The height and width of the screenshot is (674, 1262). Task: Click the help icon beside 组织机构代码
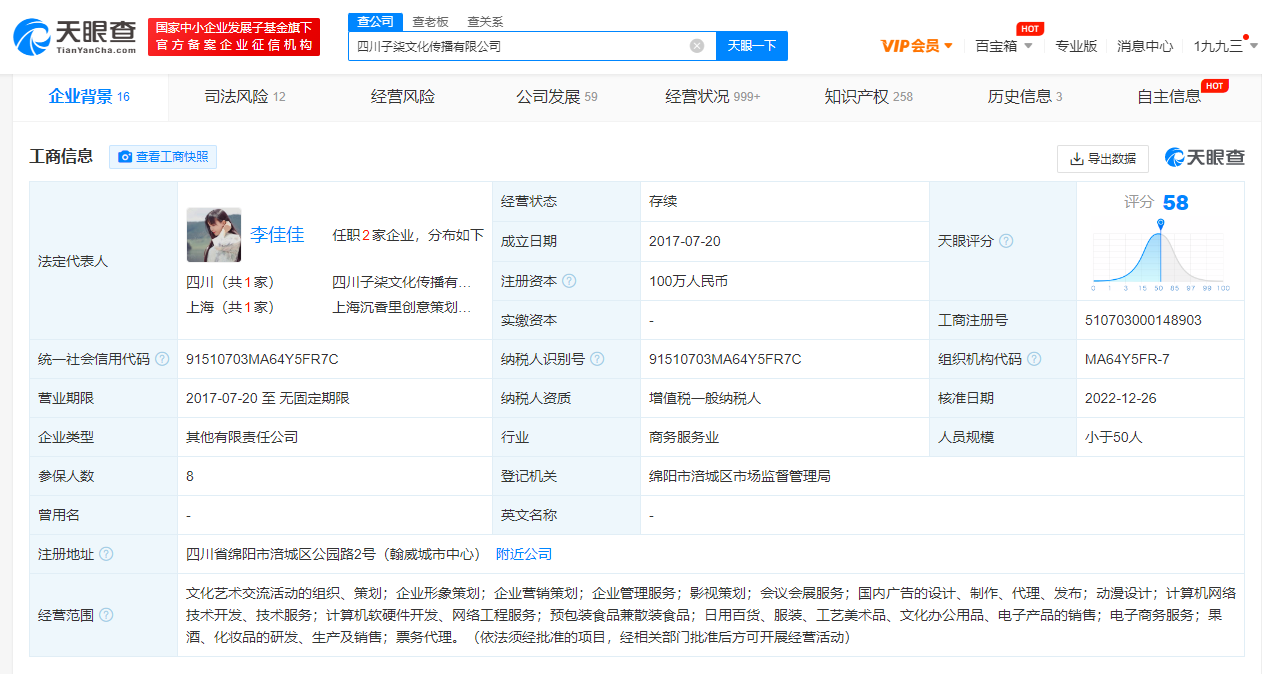tap(1034, 359)
